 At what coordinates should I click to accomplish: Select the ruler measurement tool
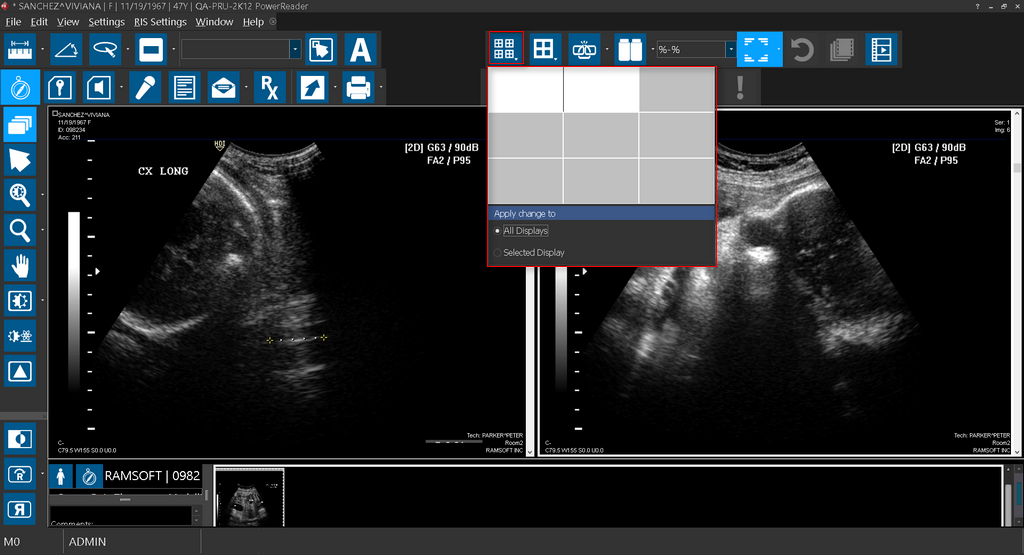[x=20, y=49]
